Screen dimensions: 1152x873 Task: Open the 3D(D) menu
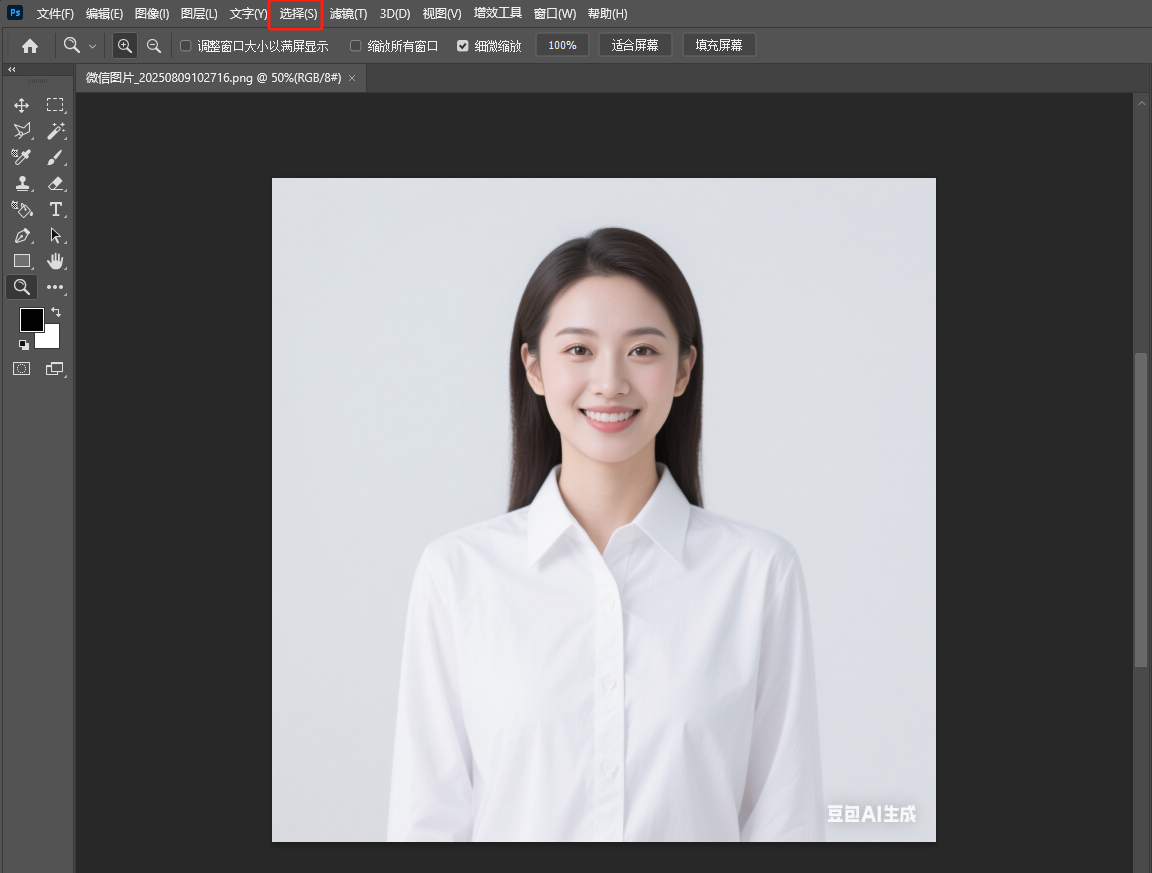click(x=395, y=13)
